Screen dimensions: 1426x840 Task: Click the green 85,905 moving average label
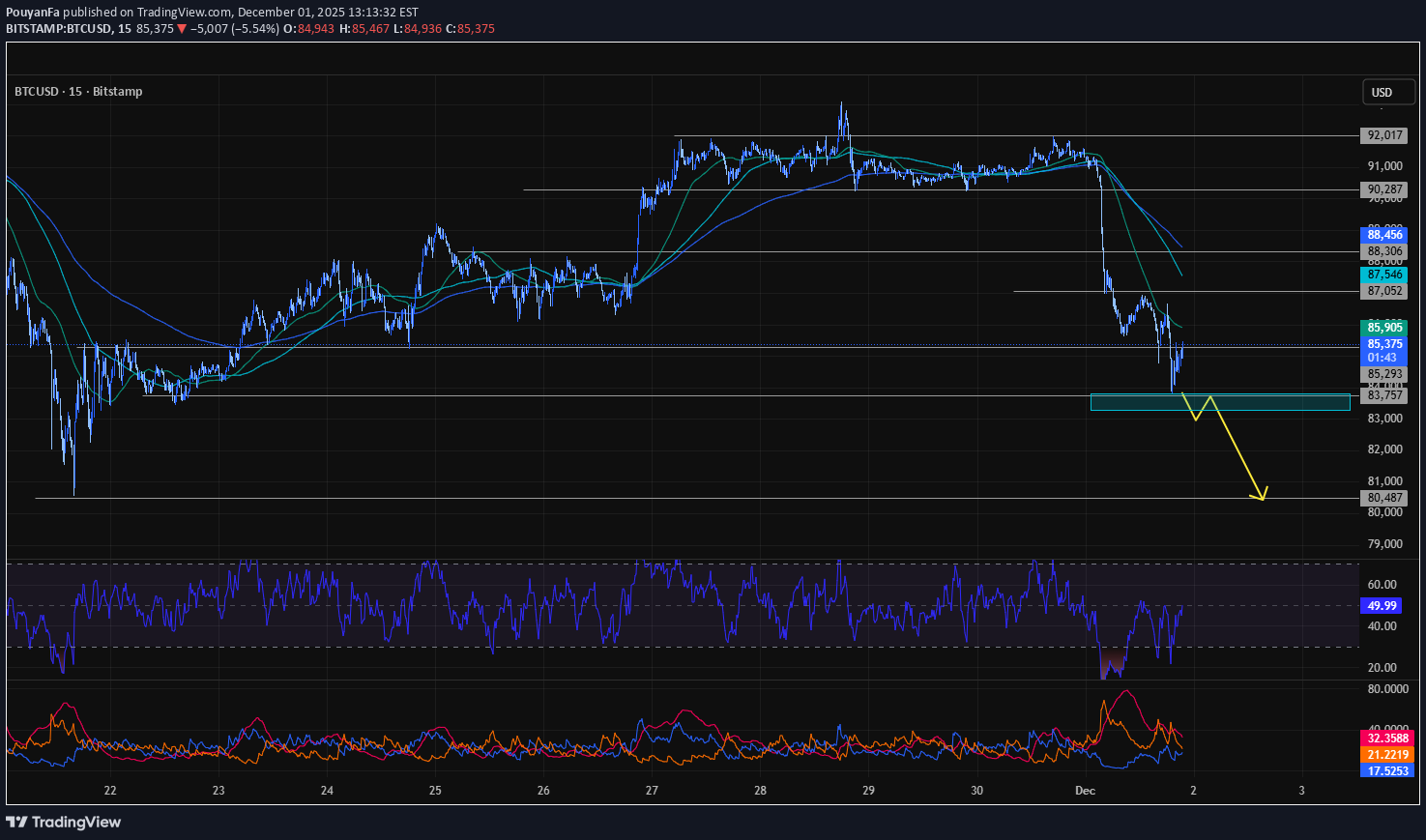click(x=1382, y=328)
